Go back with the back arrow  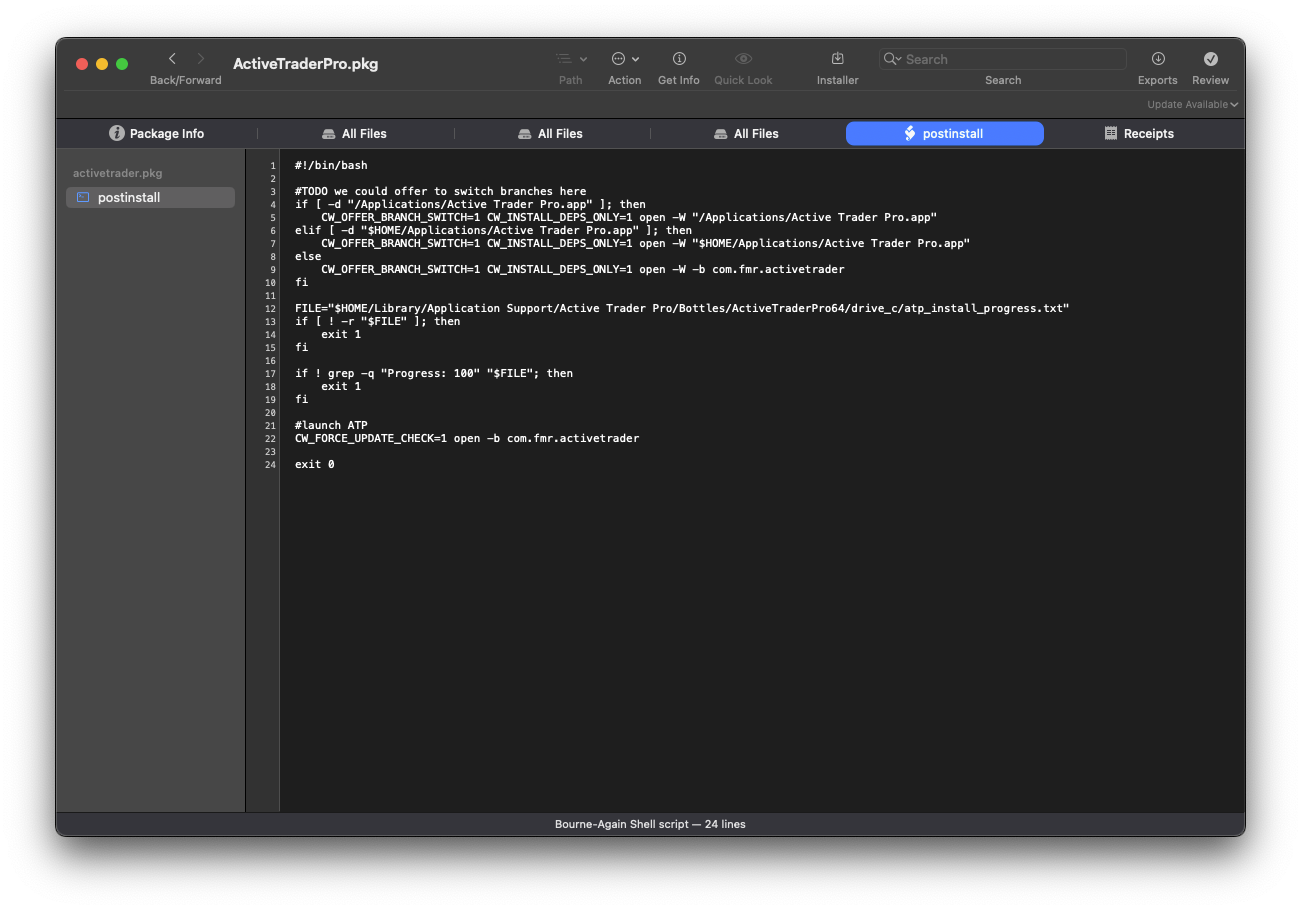coord(172,59)
